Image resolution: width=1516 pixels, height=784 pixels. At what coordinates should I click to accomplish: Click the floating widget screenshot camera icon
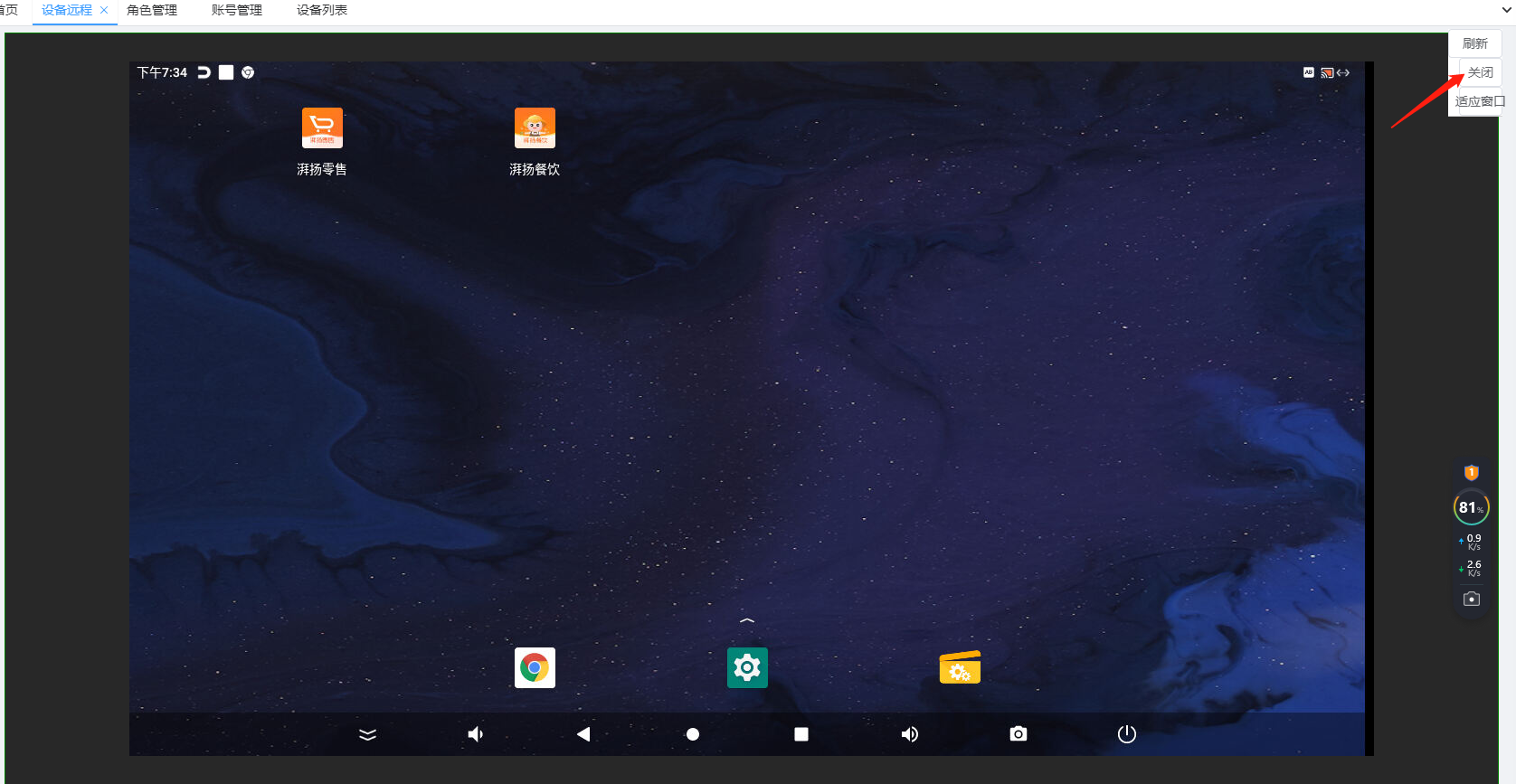[1472, 599]
